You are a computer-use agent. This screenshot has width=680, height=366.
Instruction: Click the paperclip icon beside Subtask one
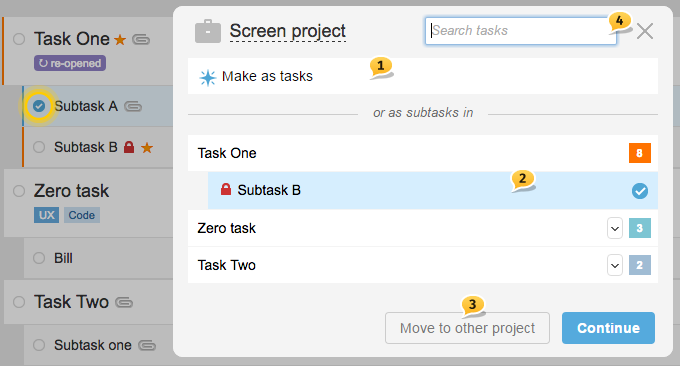[x=147, y=345]
